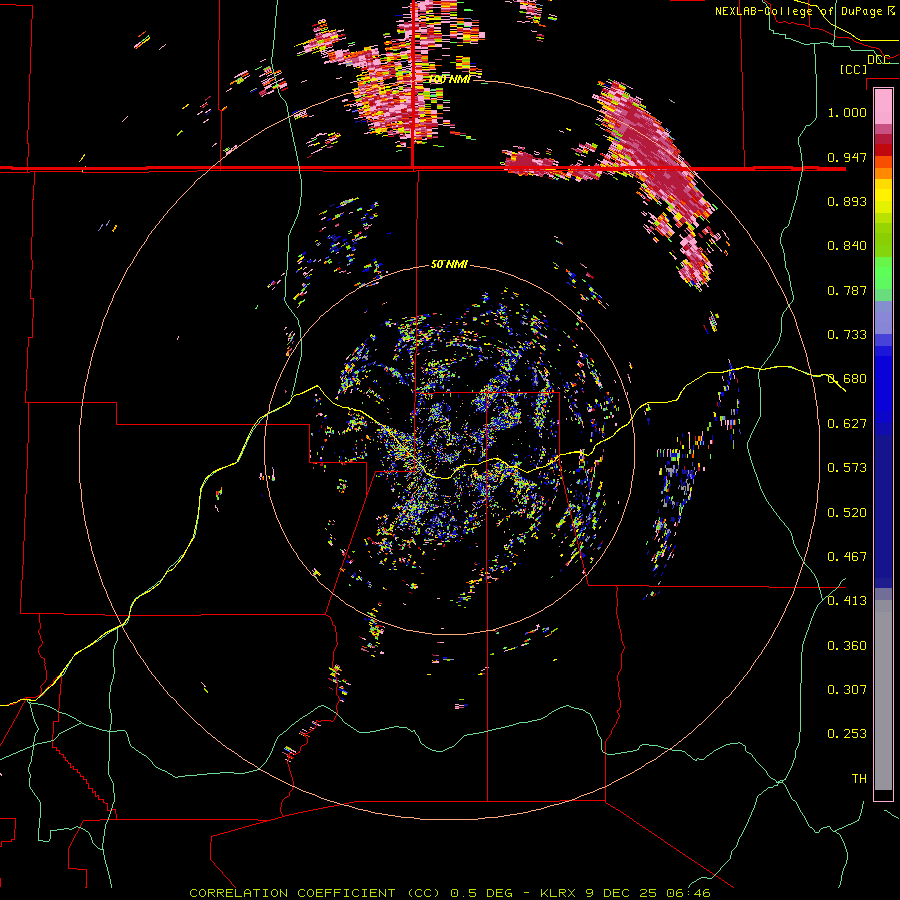Screen dimensions: 900x900
Task: Select the 0.680 scale label
Action: [847, 379]
